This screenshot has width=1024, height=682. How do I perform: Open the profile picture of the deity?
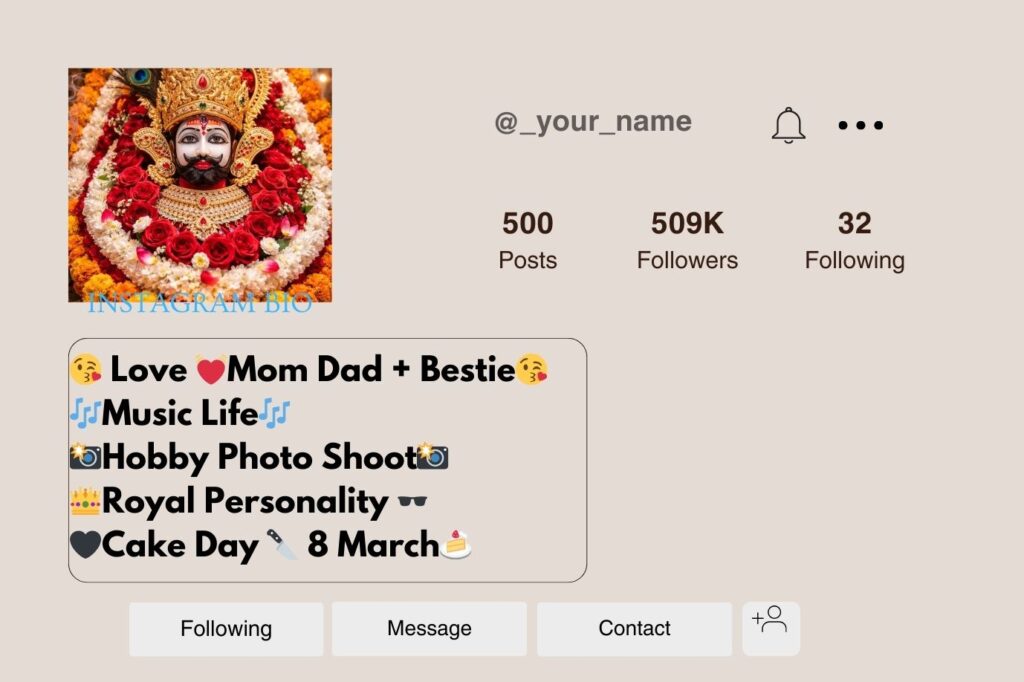201,185
